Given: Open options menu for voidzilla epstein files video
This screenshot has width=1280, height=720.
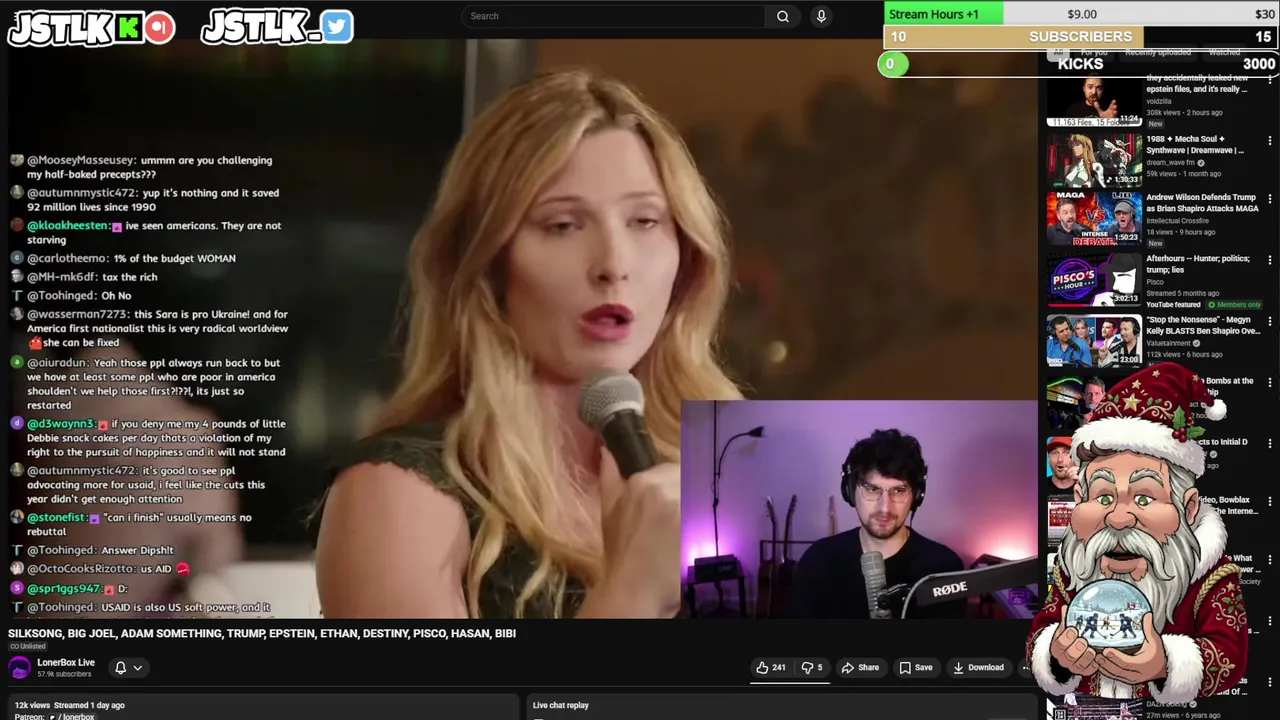Looking at the screenshot, I should (x=1270, y=81).
